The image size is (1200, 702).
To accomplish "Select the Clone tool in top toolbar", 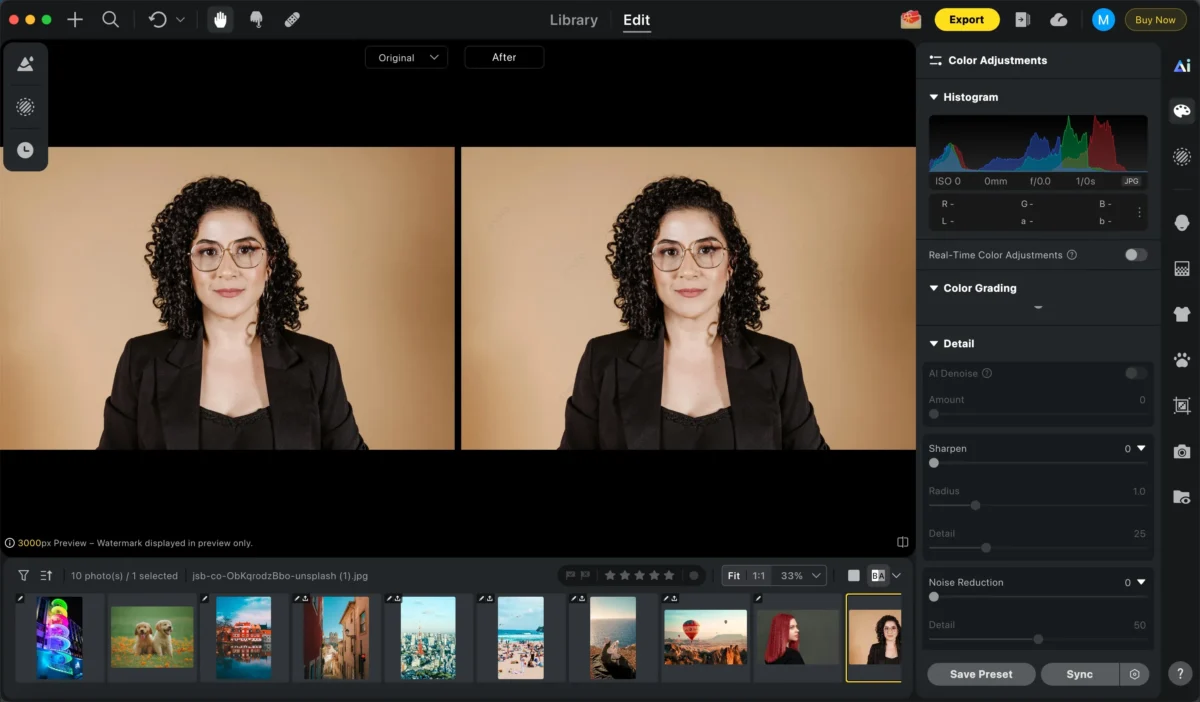I will pyautogui.click(x=257, y=19).
